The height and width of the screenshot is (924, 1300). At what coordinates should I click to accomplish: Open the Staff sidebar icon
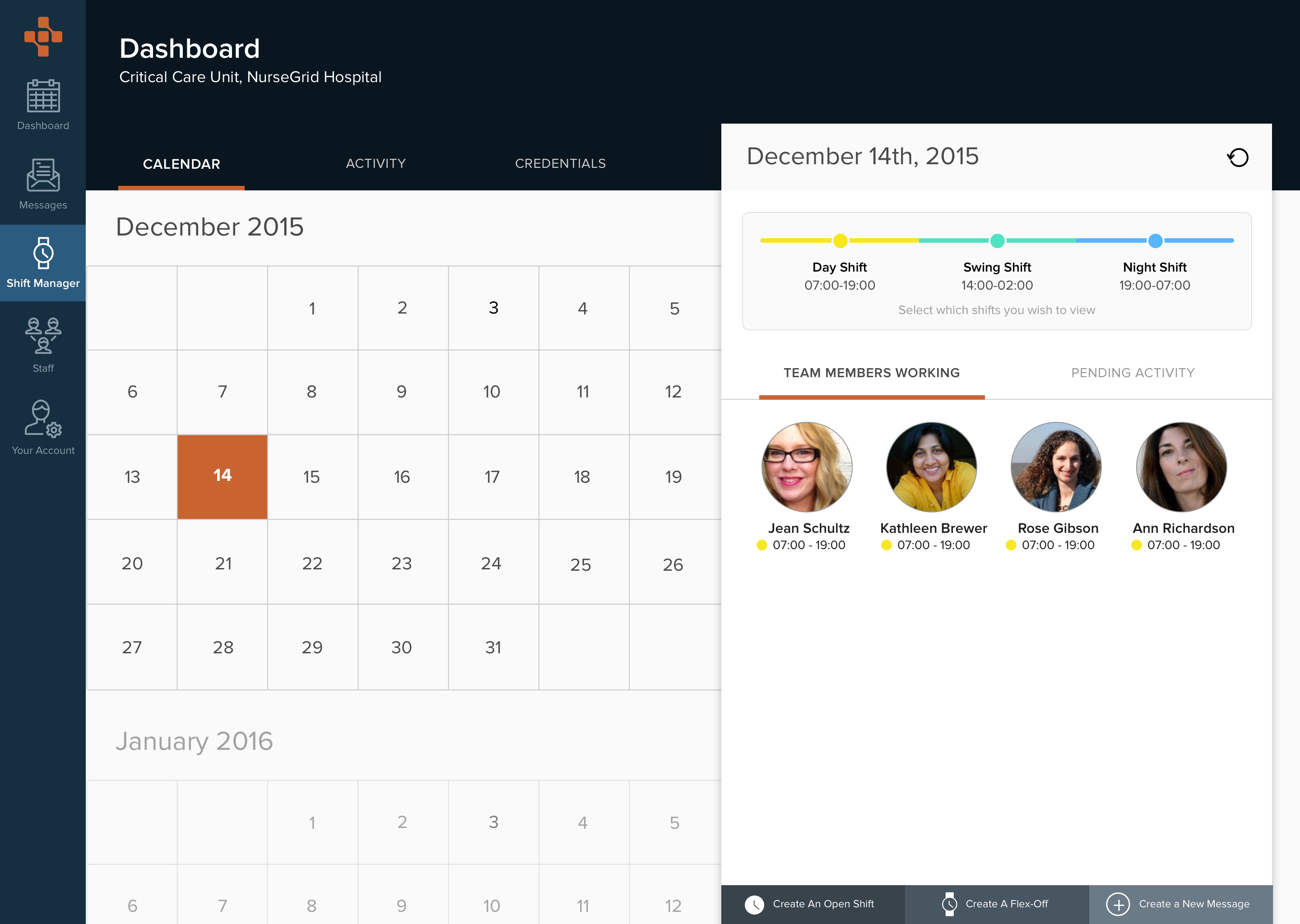[43, 335]
